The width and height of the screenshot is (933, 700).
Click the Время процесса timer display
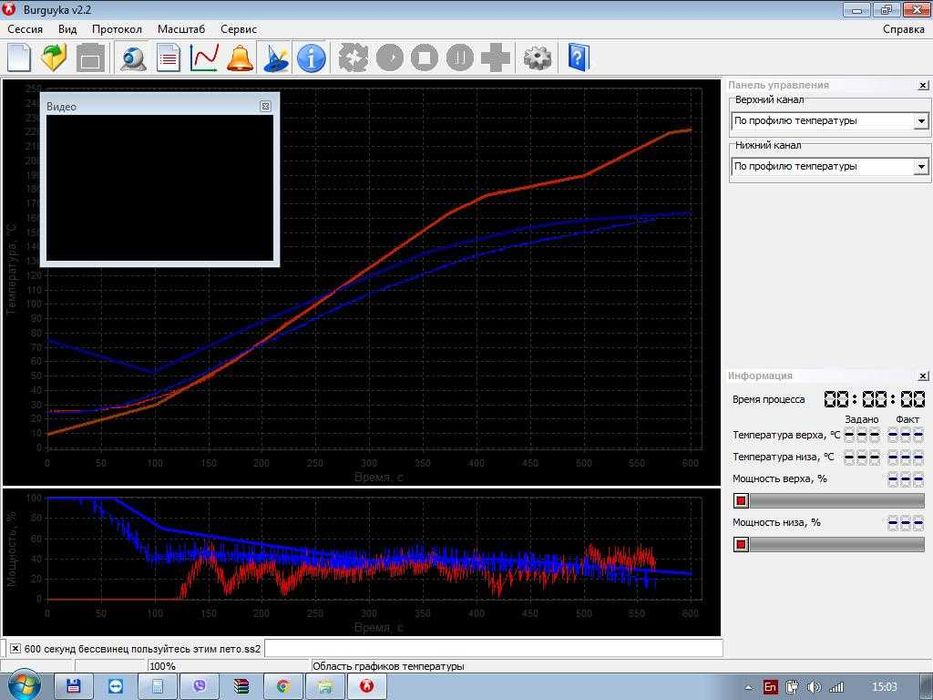874,399
